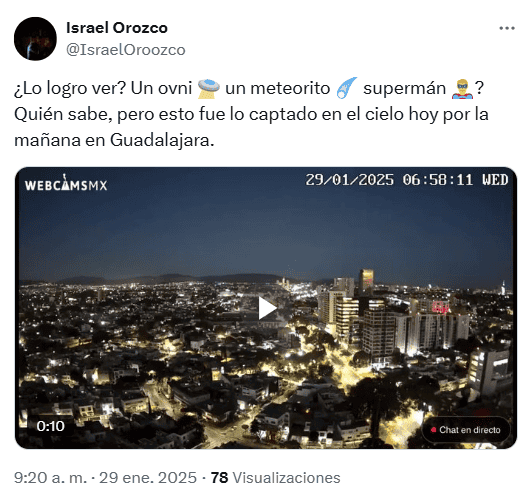Click the tweet text starting ¿Lo logro ver?
This screenshot has width=531, height=500.
tap(251, 114)
